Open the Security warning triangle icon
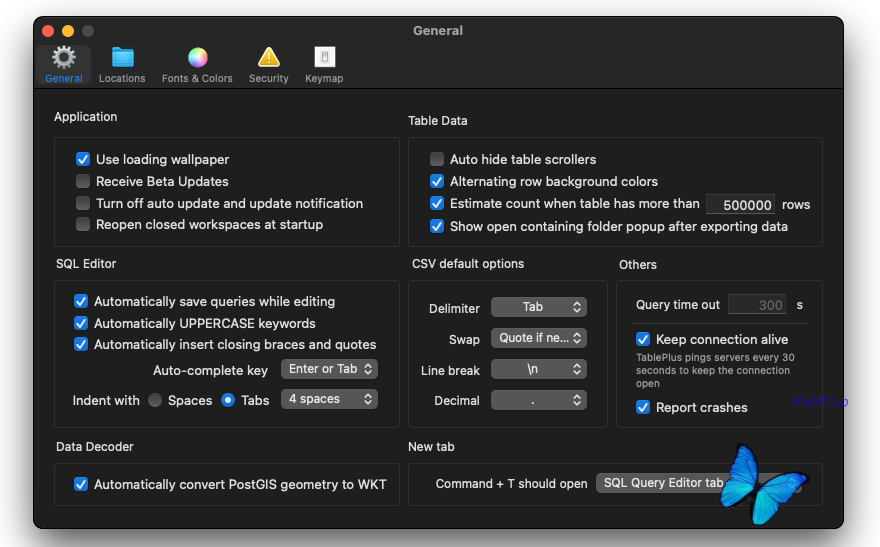 coord(268,58)
